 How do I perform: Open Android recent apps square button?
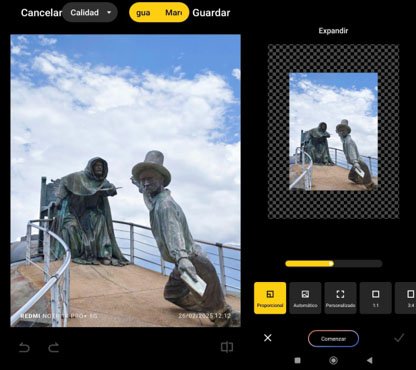[298, 360]
